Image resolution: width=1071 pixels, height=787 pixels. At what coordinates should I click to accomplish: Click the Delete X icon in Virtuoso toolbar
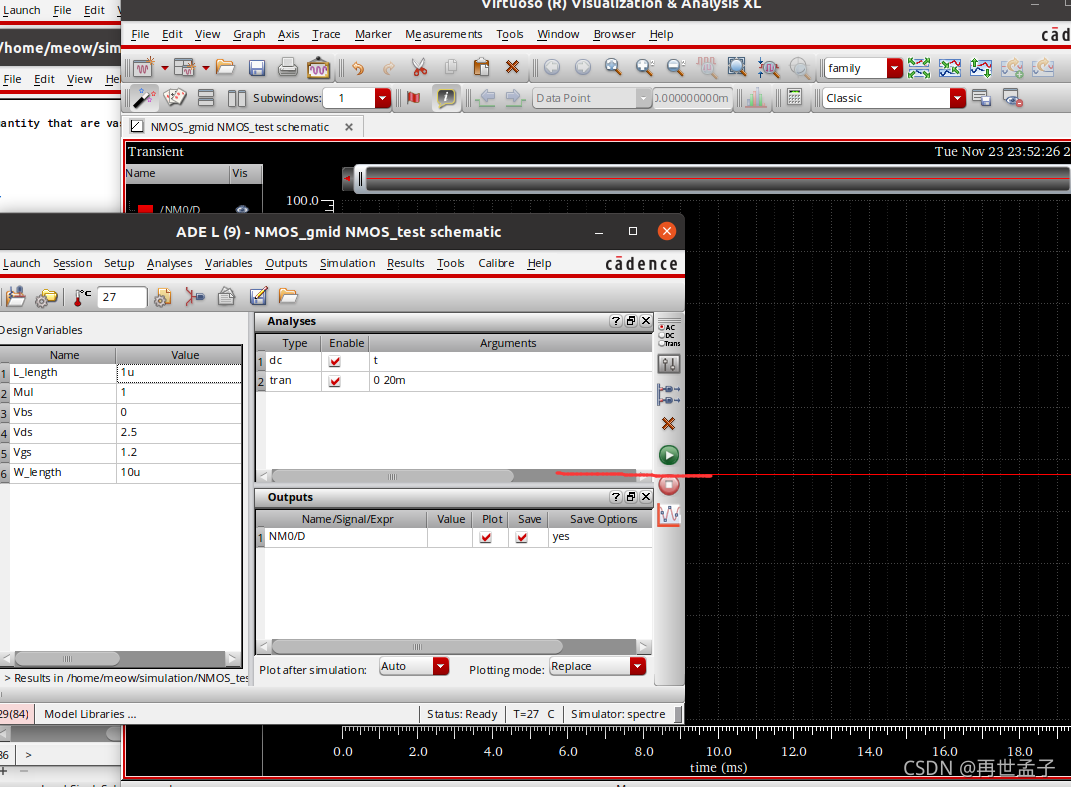(x=512, y=67)
